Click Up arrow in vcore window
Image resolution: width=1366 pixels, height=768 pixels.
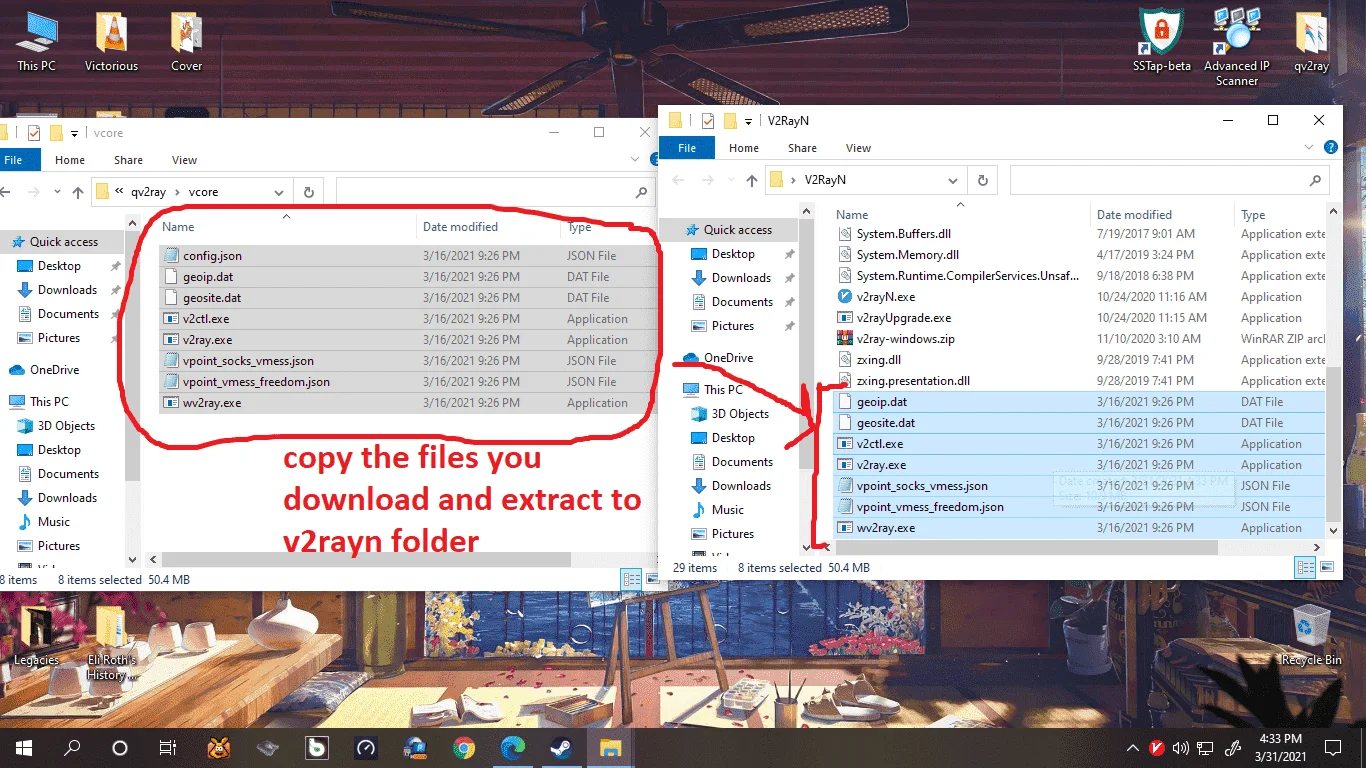coord(78,192)
